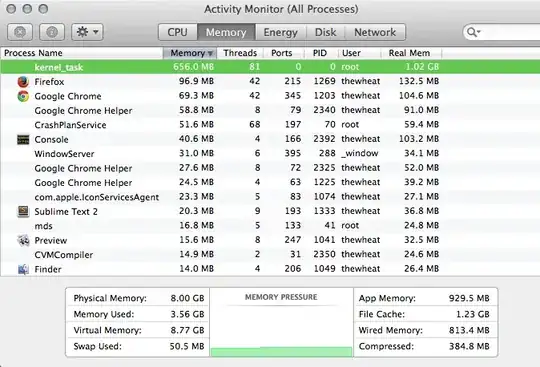Select the com.apple.IconServicesAgent process
This screenshot has height=367, width=540.
click(x=97, y=197)
